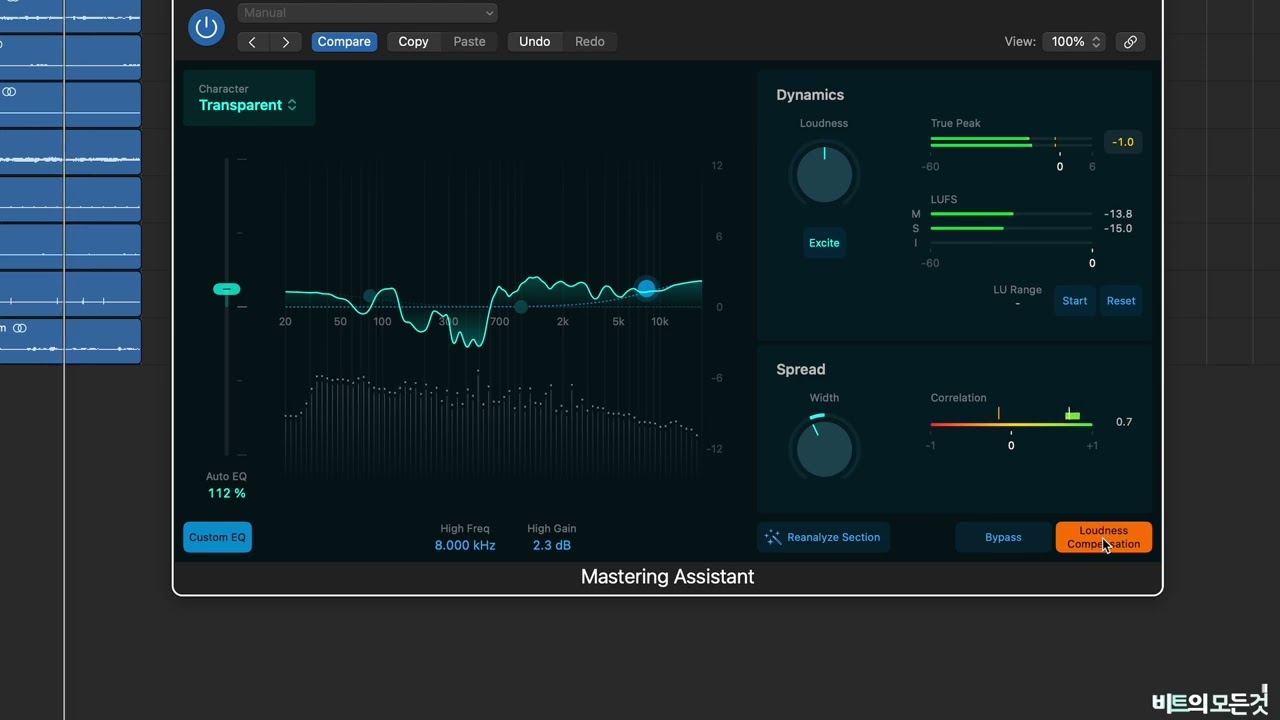Toggle the Compare button
The width and height of the screenshot is (1280, 720).
(344, 42)
